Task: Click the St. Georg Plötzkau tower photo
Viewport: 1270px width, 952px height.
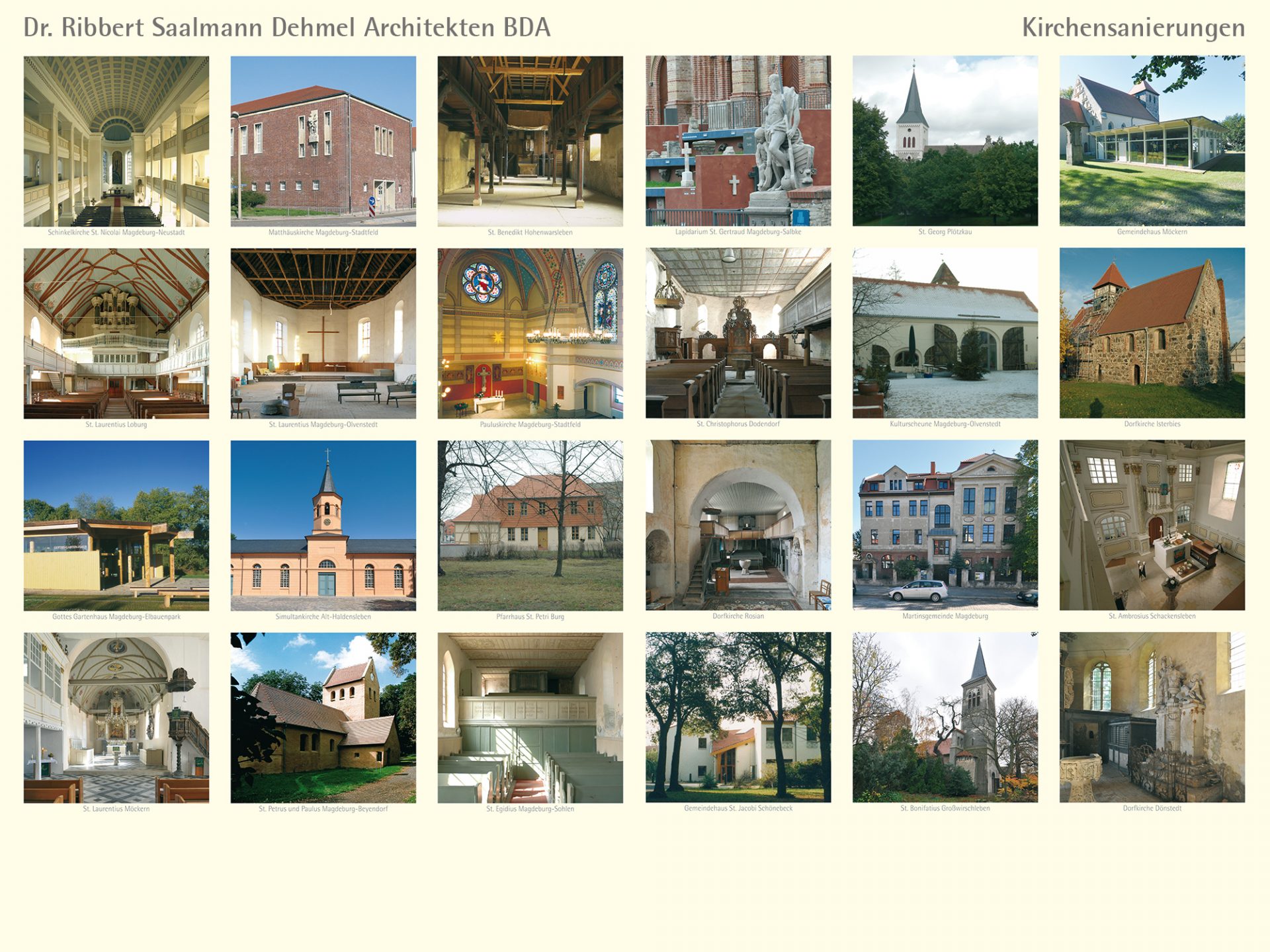Action: point(945,141)
